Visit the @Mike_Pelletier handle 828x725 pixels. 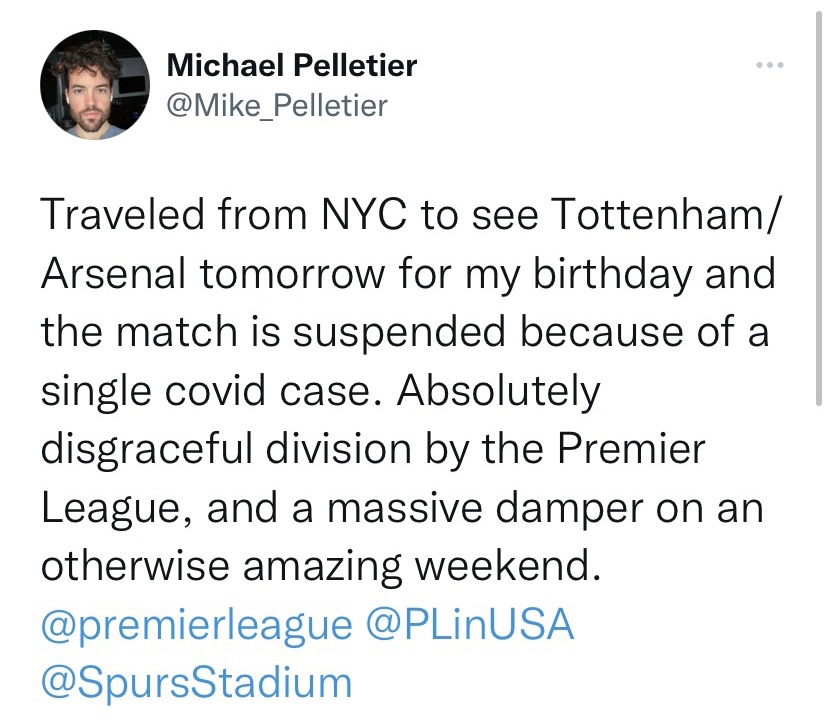tap(275, 104)
